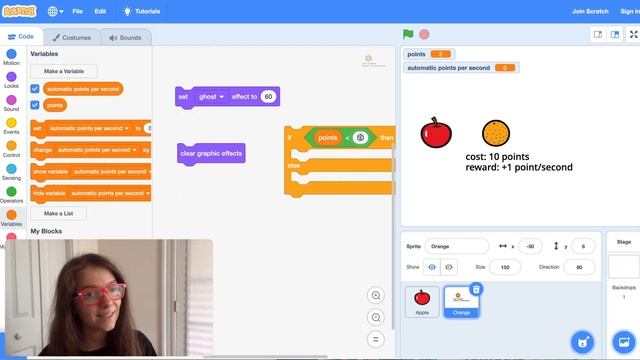Switch to small stage layout

(598, 35)
